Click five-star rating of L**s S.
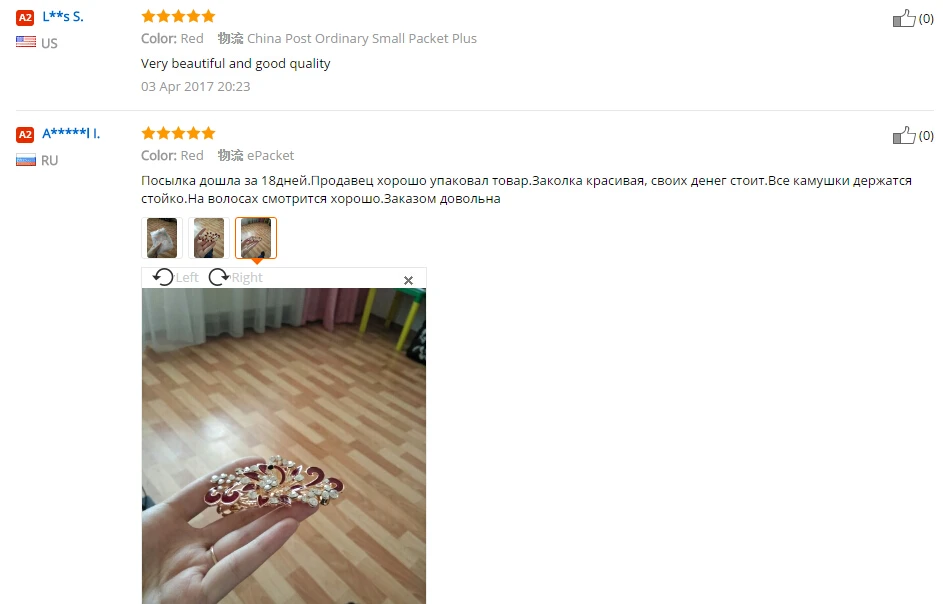Viewport: 943px width, 604px height. [178, 16]
